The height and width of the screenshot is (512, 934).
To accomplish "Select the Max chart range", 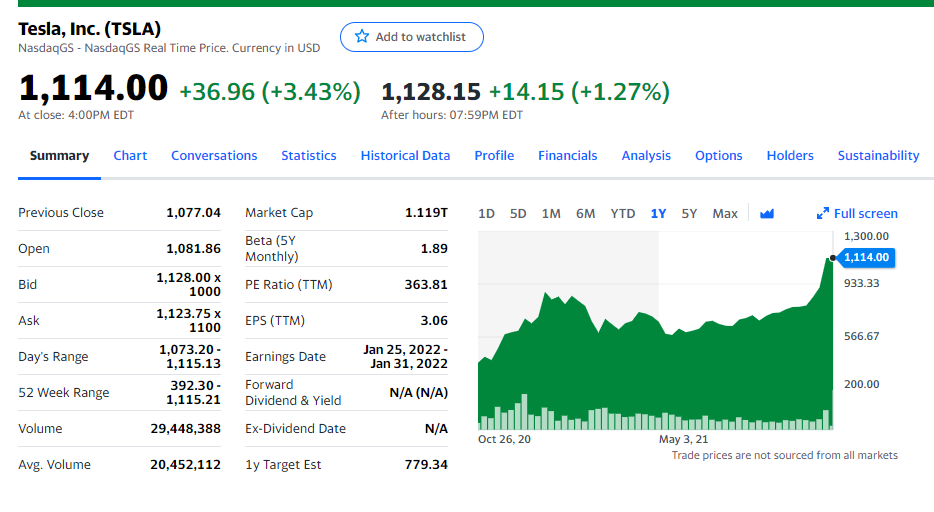I will (725, 213).
